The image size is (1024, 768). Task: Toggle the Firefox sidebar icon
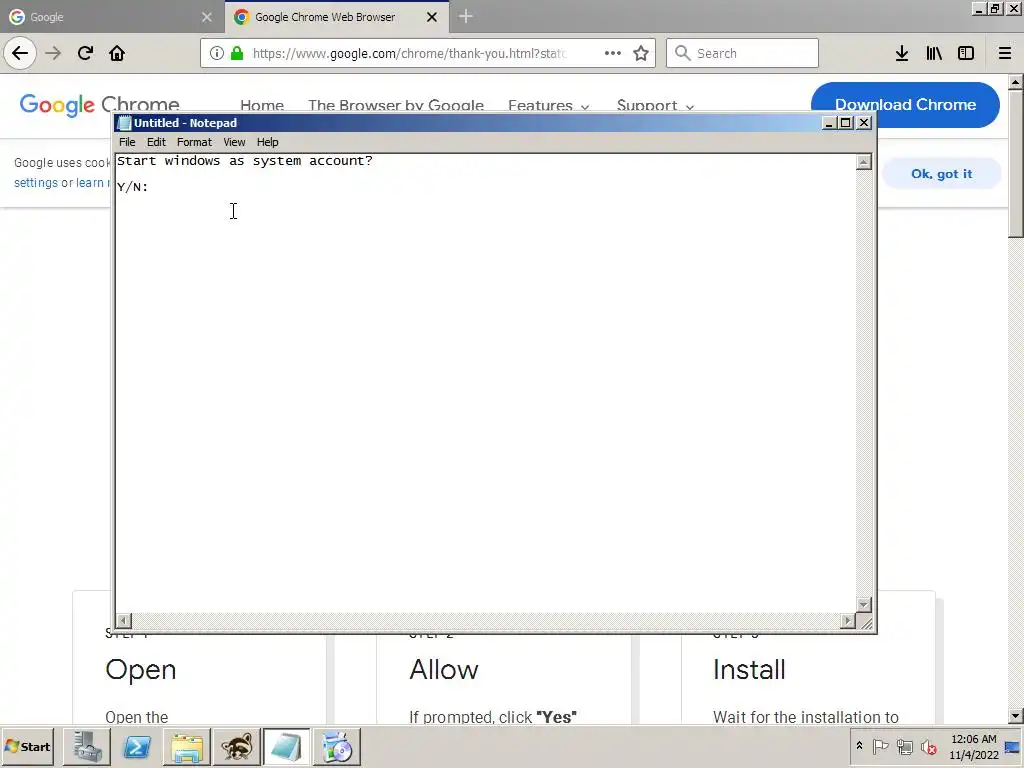point(966,53)
